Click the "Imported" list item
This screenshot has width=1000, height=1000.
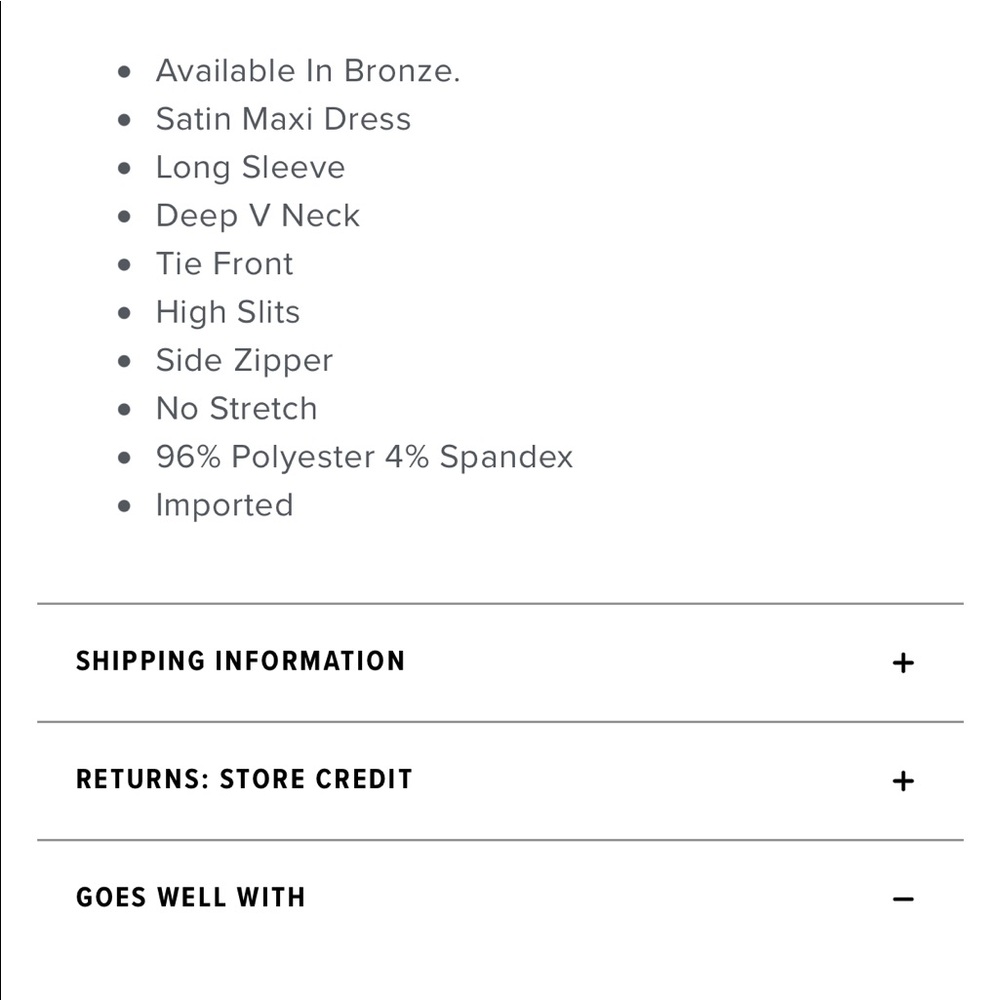point(224,505)
